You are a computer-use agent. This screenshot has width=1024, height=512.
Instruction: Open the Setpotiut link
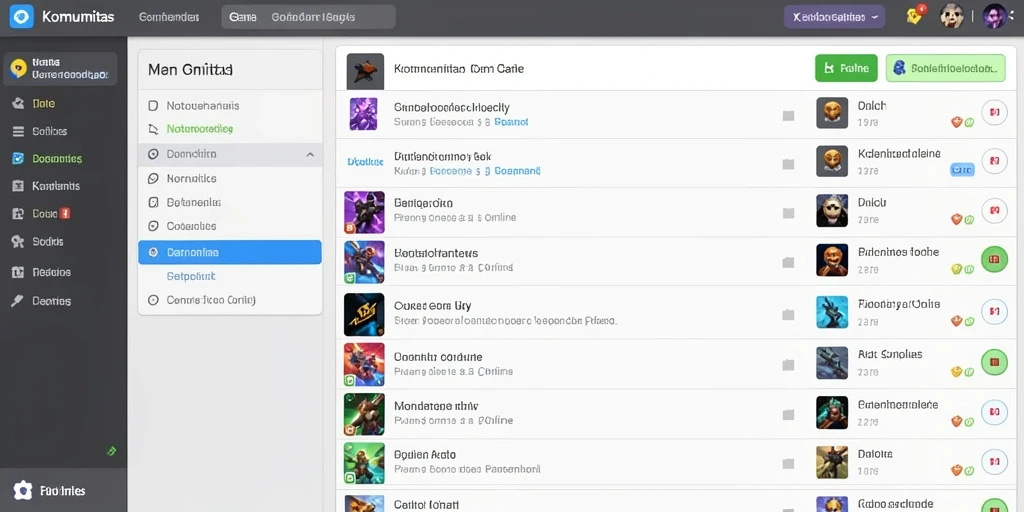[x=191, y=276]
